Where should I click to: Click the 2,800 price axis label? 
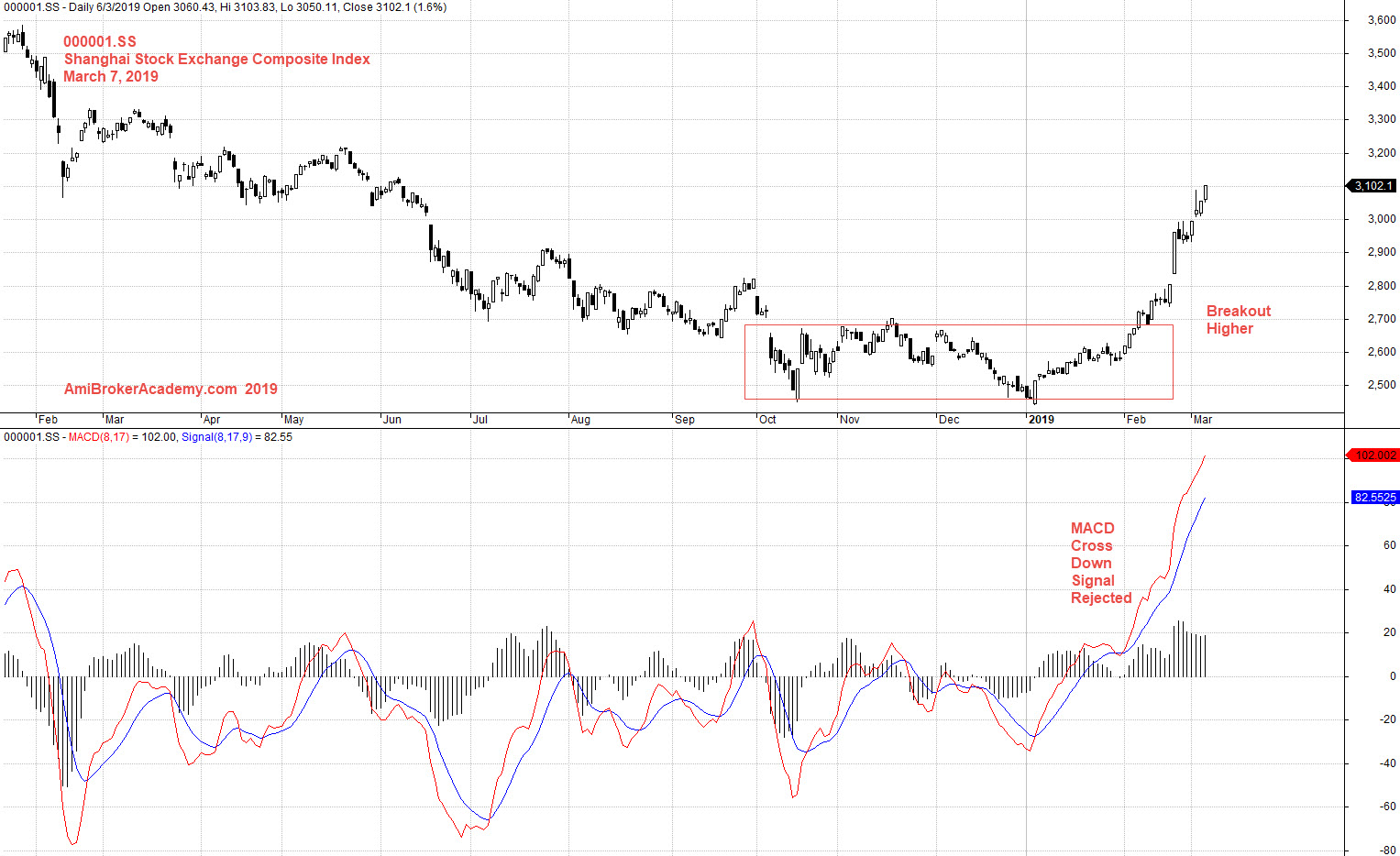(x=1382, y=286)
